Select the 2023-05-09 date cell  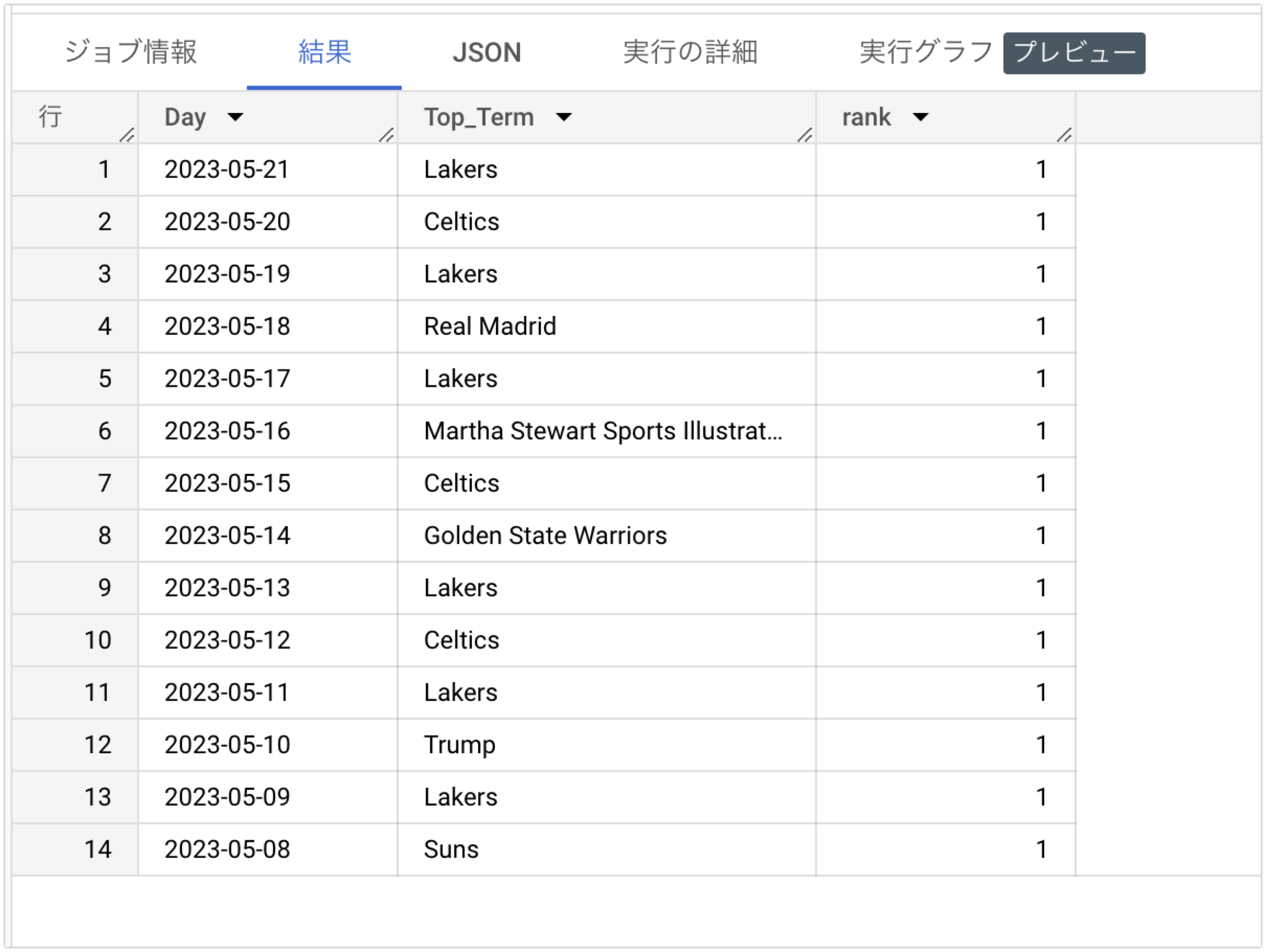[x=268, y=797]
